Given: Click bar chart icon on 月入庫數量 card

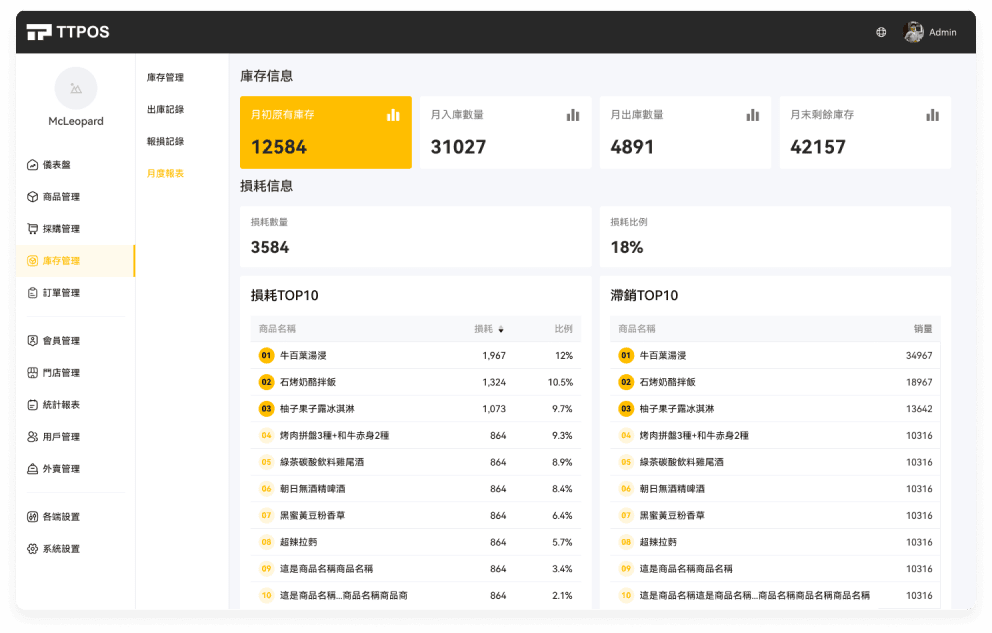Looking at the screenshot, I should point(573,115).
